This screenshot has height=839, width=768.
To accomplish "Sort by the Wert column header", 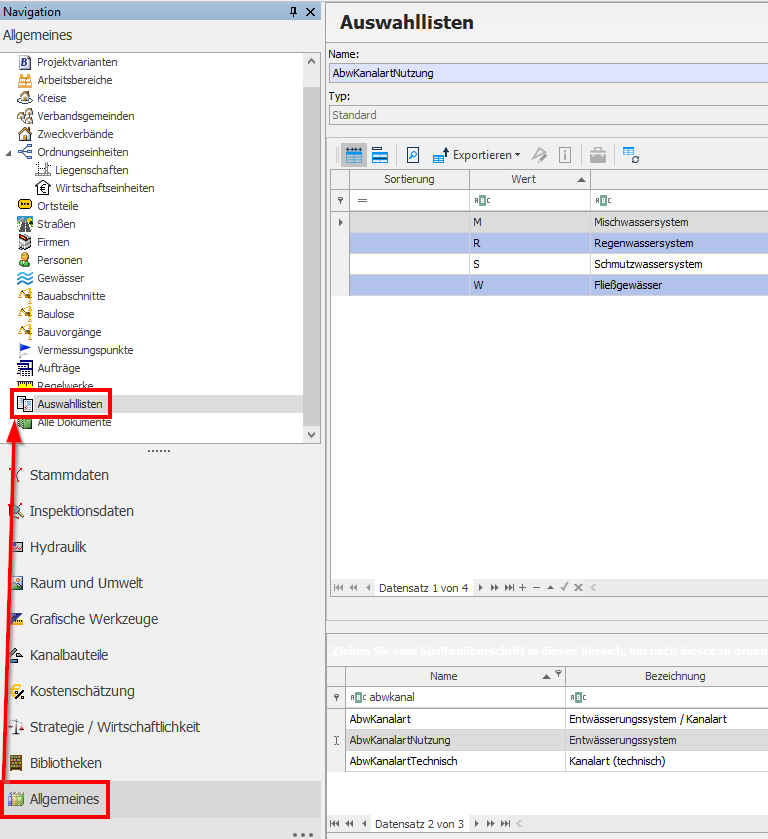I will click(x=523, y=179).
